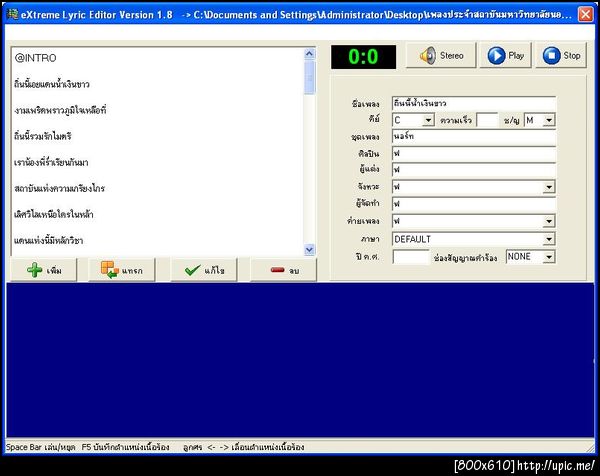Click the producer input field above record label

click(474, 204)
